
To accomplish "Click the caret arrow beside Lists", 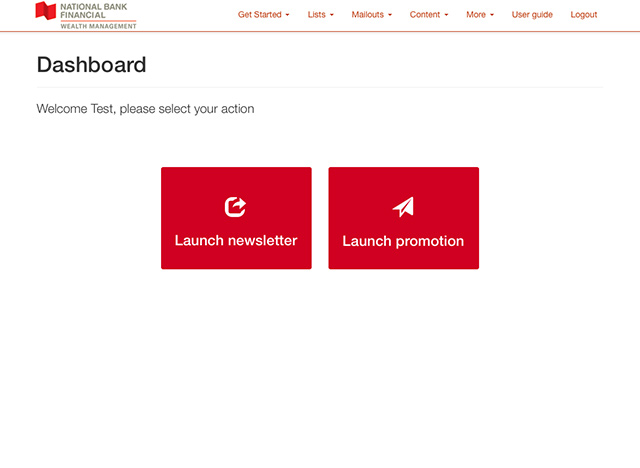I will pyautogui.click(x=332, y=16).
